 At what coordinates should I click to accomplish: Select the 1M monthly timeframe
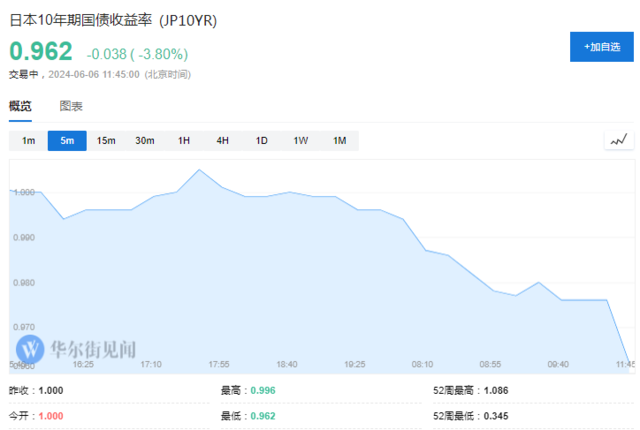tap(340, 141)
